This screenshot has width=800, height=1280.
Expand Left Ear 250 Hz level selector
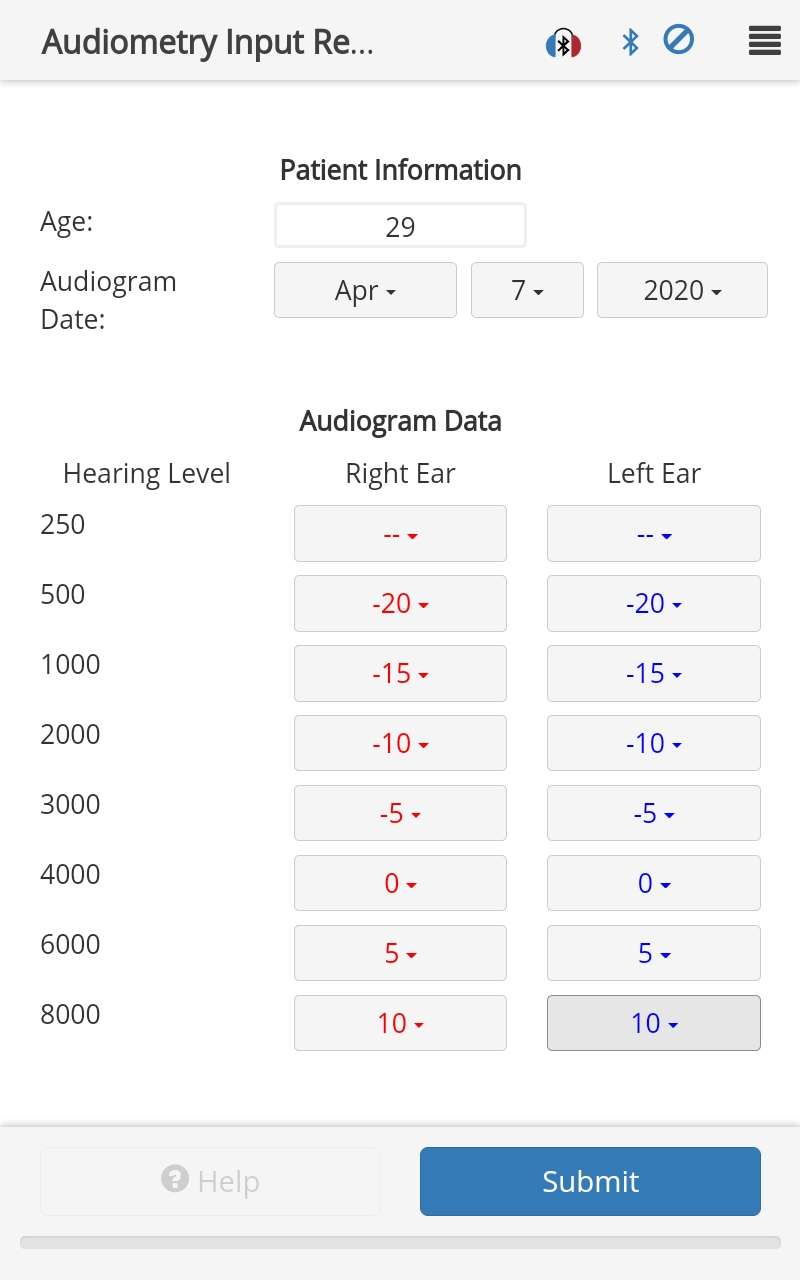tap(654, 534)
